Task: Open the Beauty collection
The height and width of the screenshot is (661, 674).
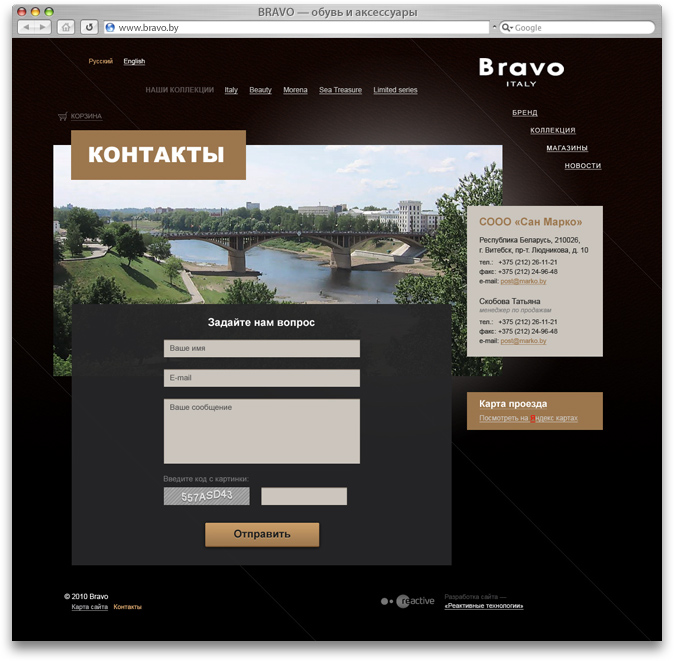Action: click(260, 90)
